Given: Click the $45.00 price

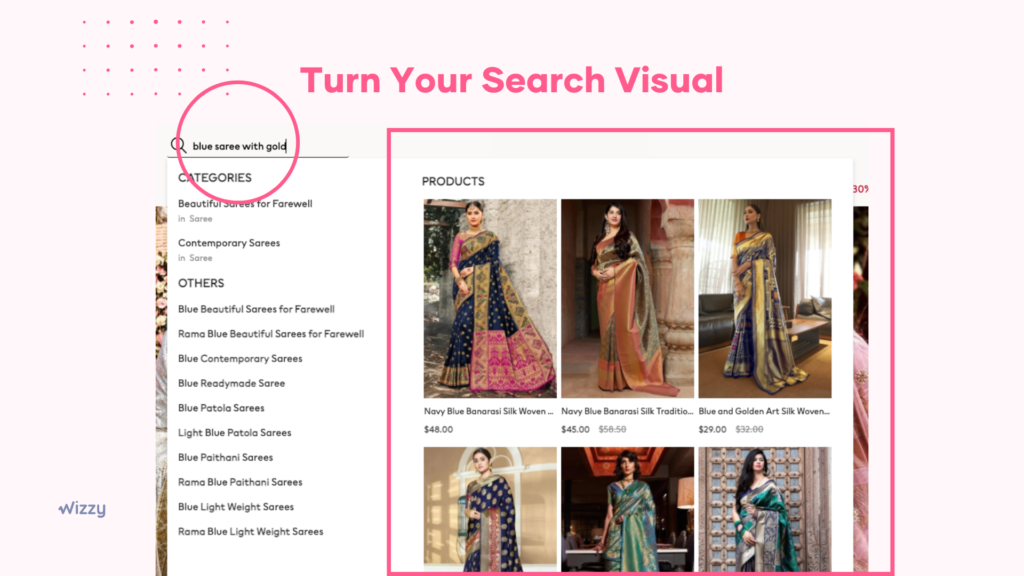Looking at the screenshot, I should click(575, 430).
